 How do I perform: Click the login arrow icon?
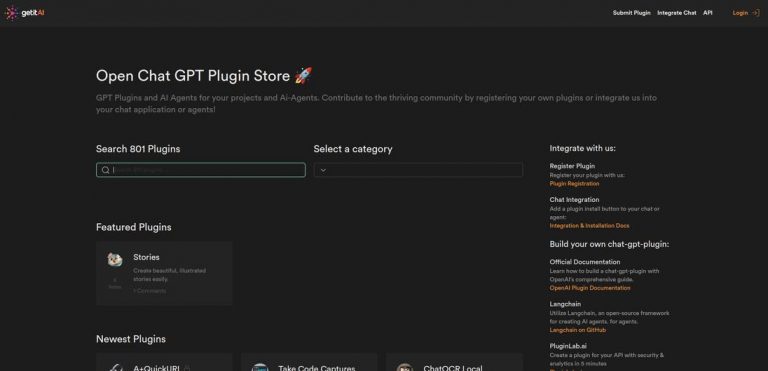[x=755, y=13]
